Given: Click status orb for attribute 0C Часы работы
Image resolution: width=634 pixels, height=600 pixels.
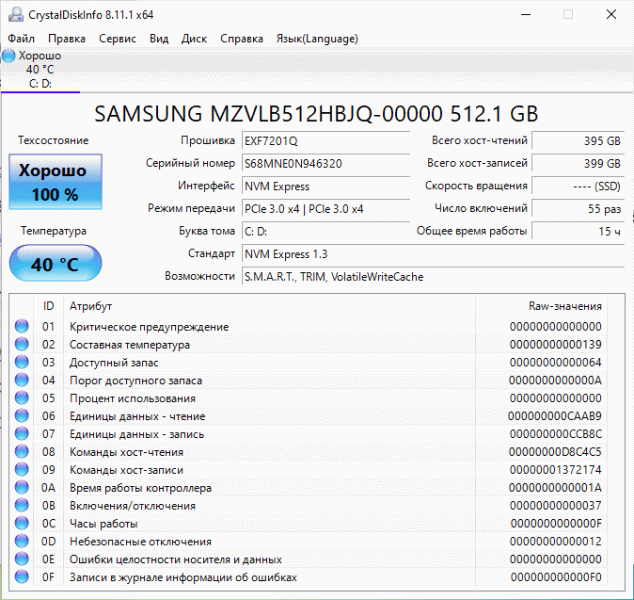Looking at the screenshot, I should click(21, 523).
